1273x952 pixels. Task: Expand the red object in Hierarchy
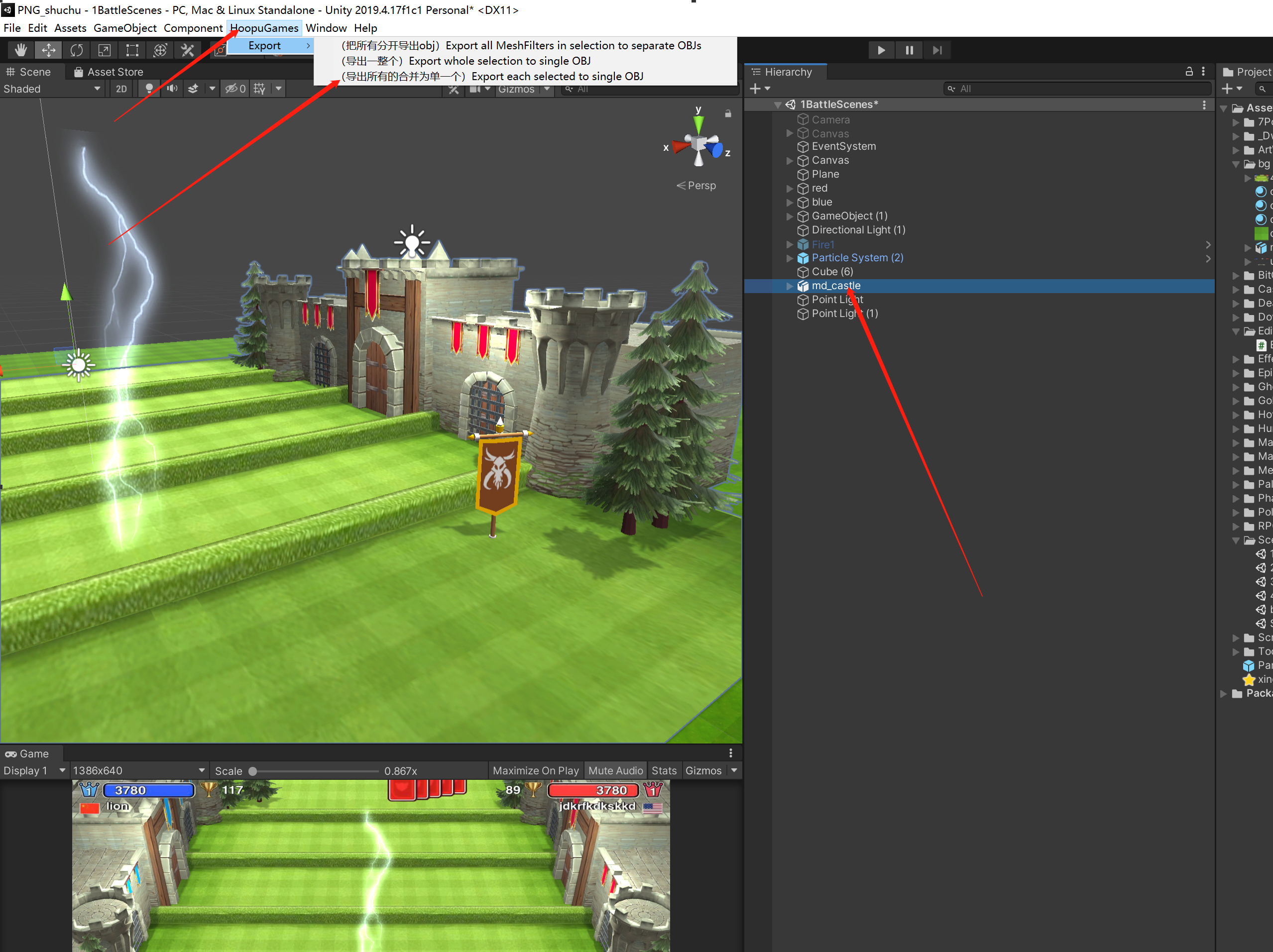790,188
